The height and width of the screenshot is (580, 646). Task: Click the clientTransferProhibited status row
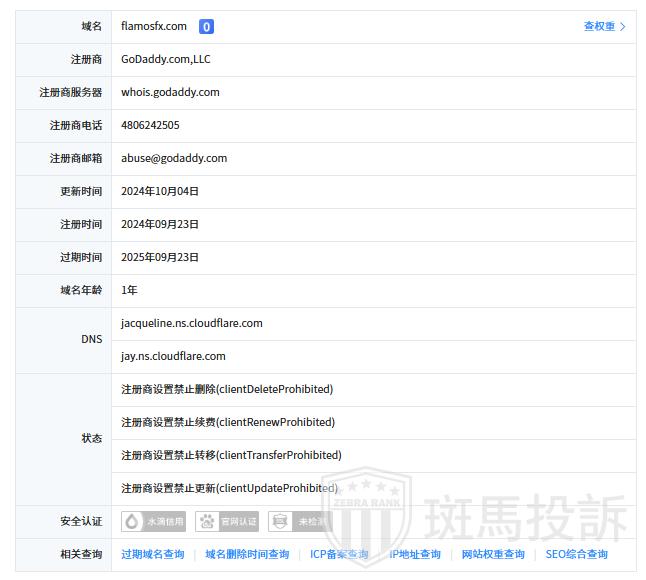[231, 456]
